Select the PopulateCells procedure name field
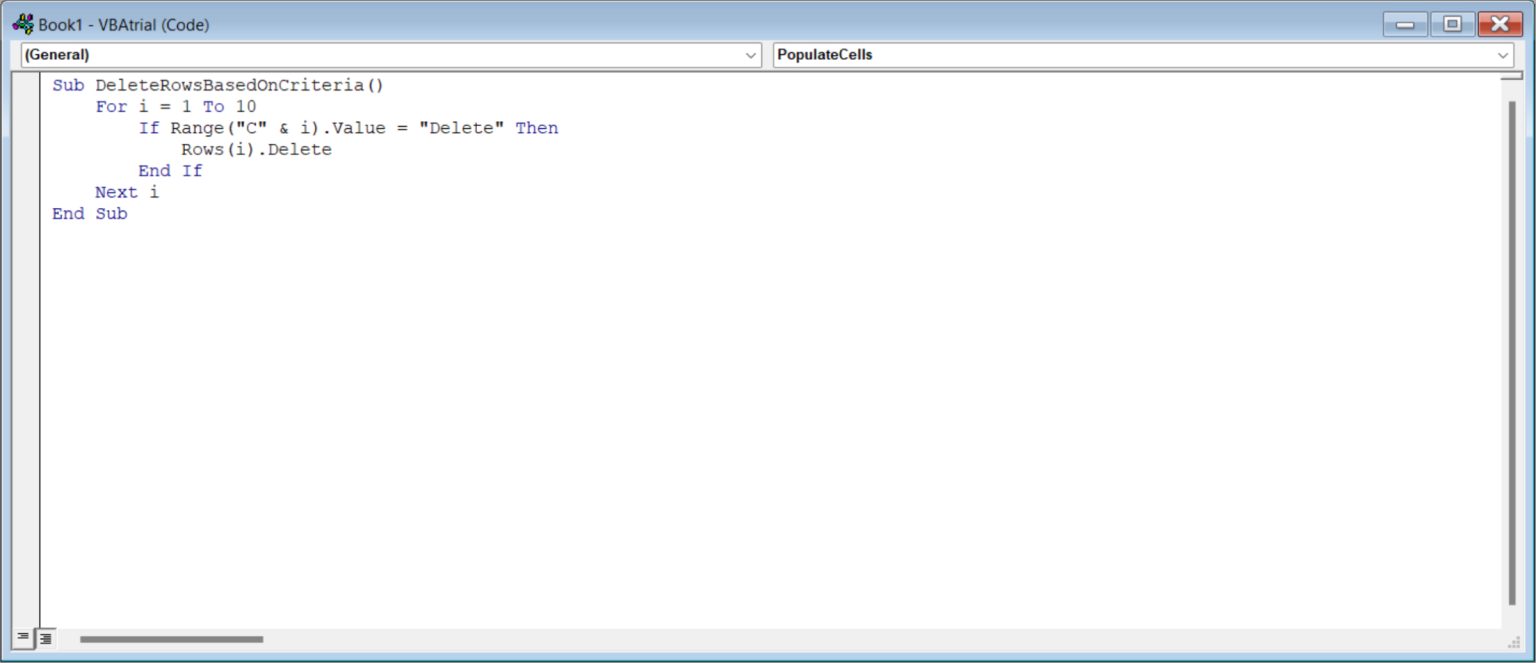The height and width of the screenshot is (663, 1536). [825, 55]
